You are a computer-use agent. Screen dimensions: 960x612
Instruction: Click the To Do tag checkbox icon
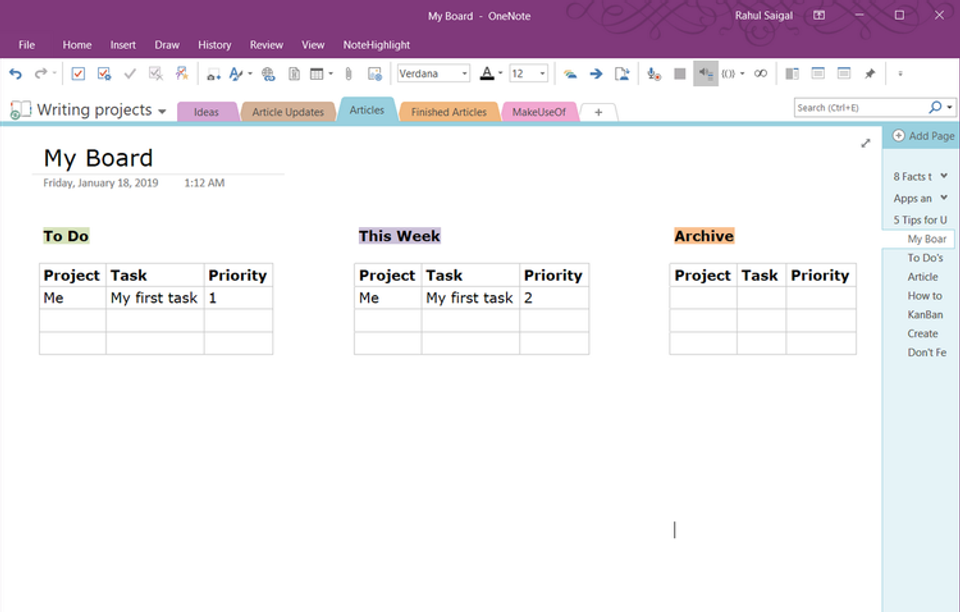tap(78, 74)
